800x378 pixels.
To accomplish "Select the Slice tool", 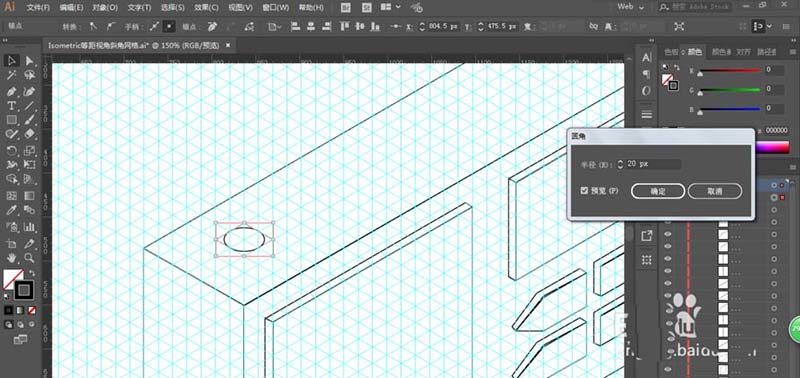I will [x=30, y=243].
